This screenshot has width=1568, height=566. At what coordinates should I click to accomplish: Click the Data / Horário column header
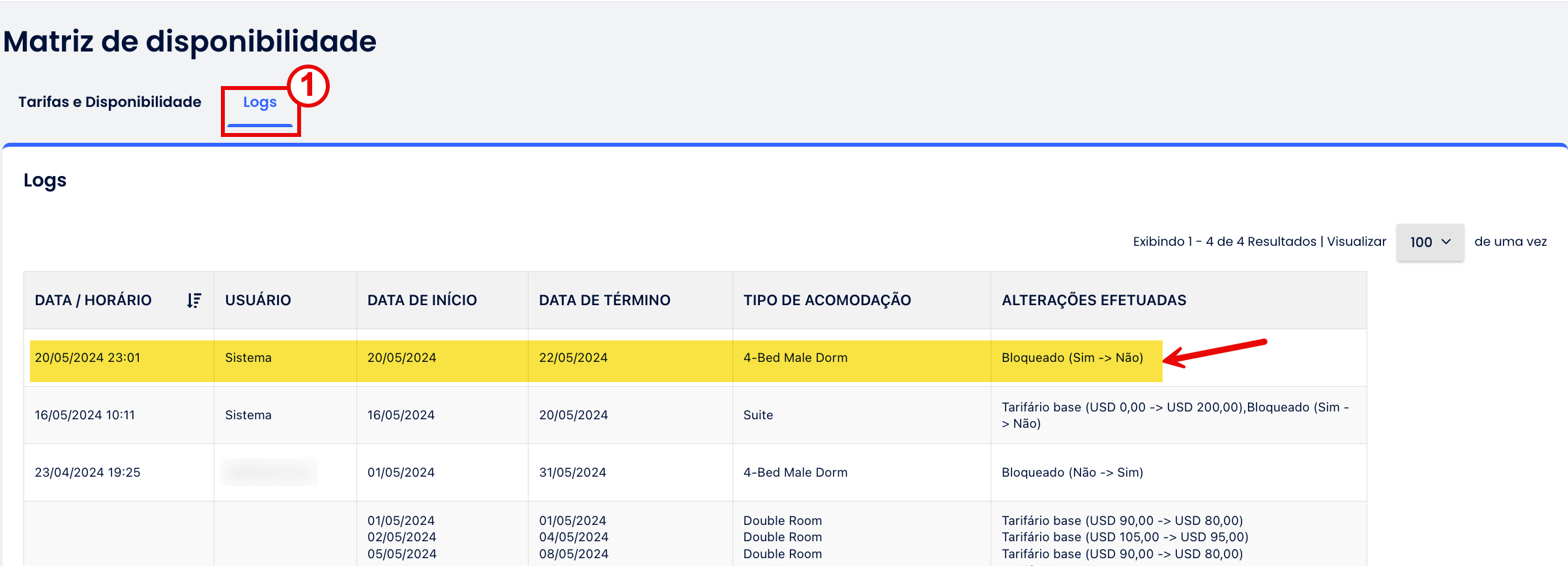click(x=93, y=301)
